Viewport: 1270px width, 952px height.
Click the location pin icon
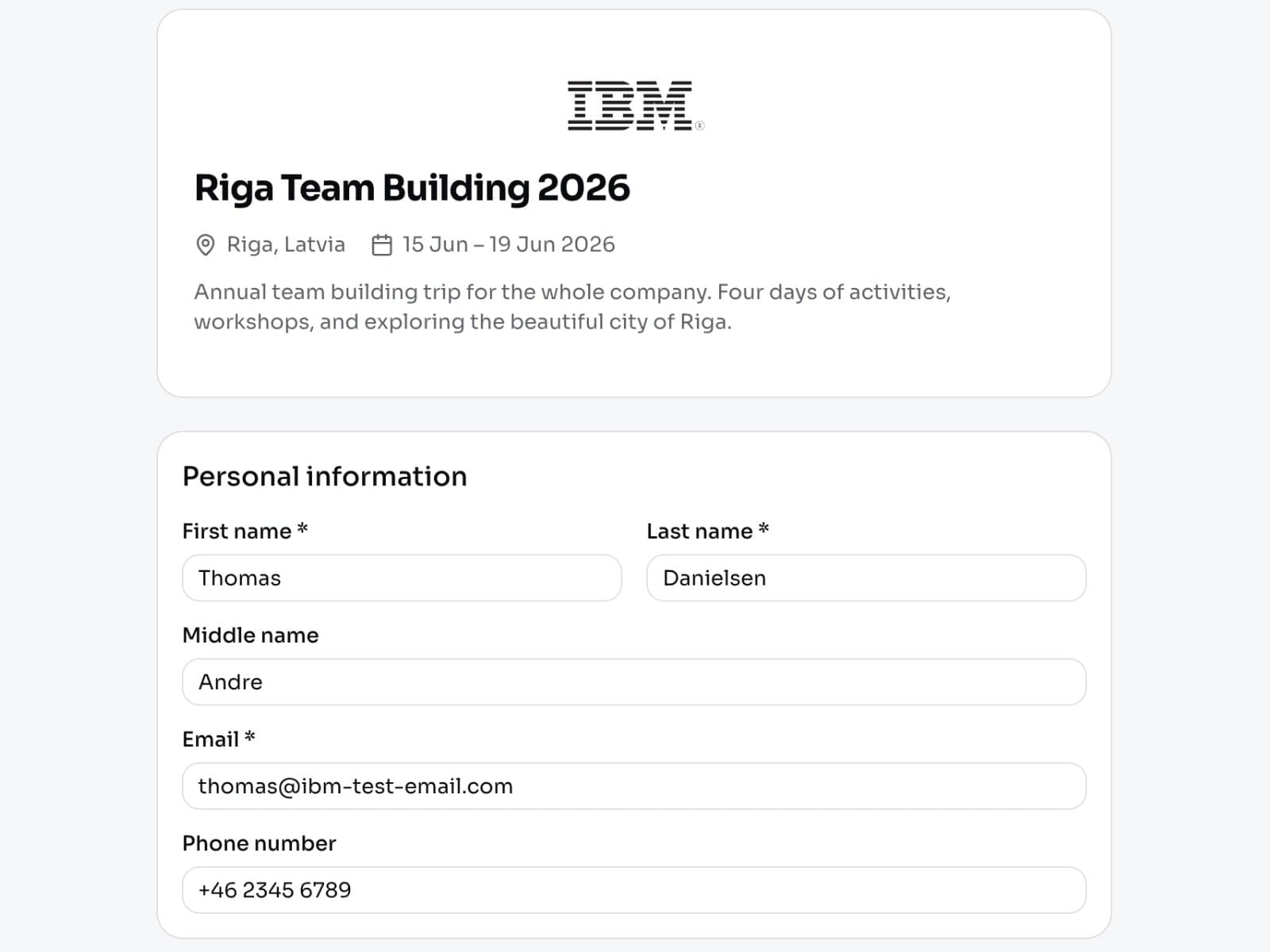[x=206, y=245]
